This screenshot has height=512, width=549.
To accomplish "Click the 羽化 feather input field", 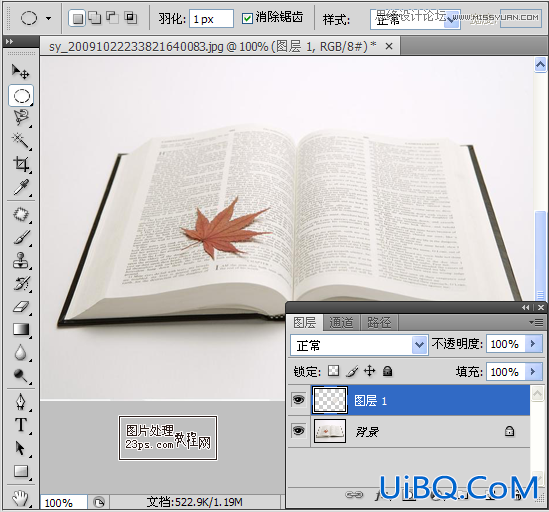I will tap(211, 19).
